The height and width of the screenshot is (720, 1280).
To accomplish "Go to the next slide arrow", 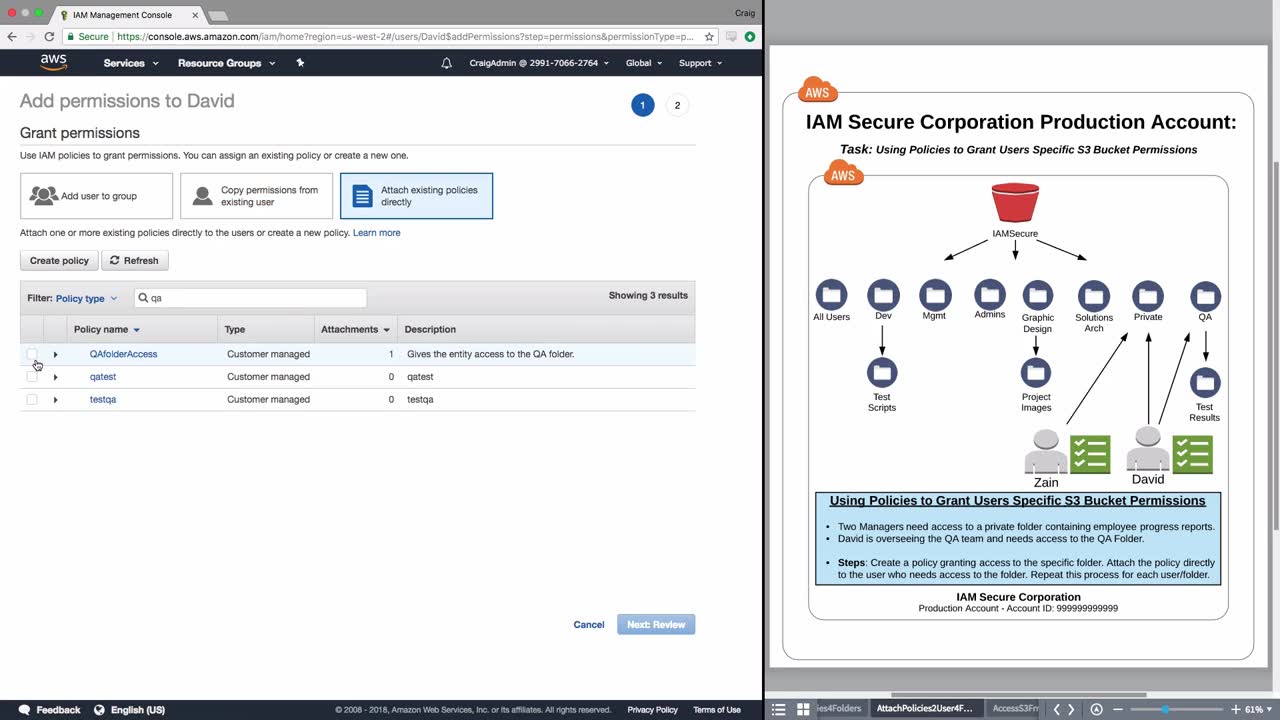I will click(1072, 709).
